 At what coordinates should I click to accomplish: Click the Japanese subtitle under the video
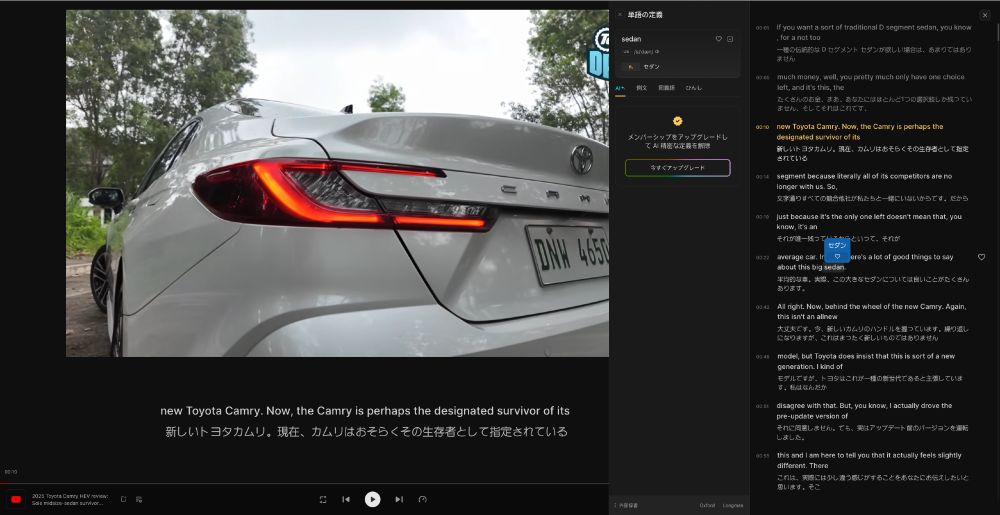tap(366, 432)
